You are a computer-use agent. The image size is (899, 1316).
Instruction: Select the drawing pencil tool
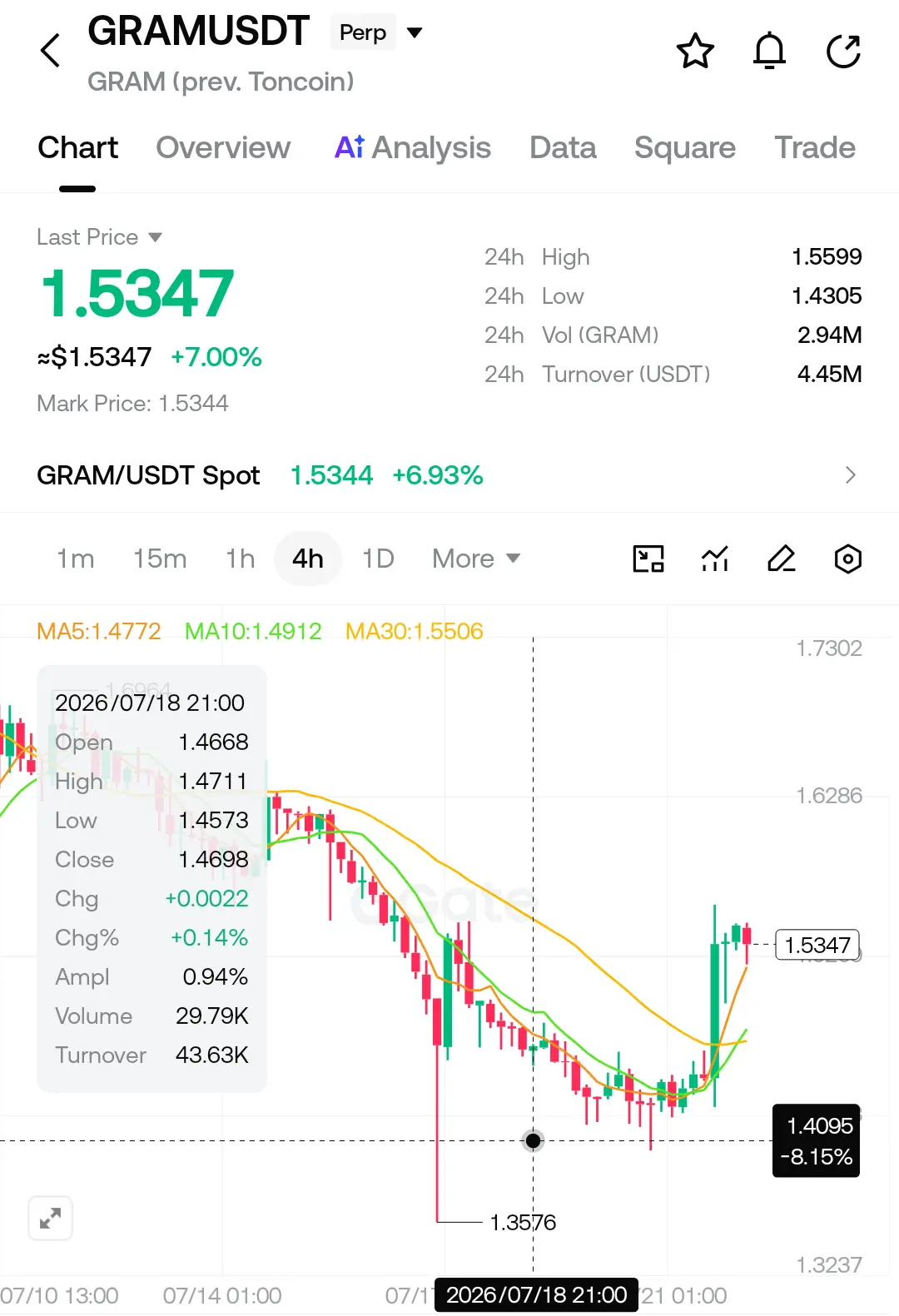tap(781, 559)
